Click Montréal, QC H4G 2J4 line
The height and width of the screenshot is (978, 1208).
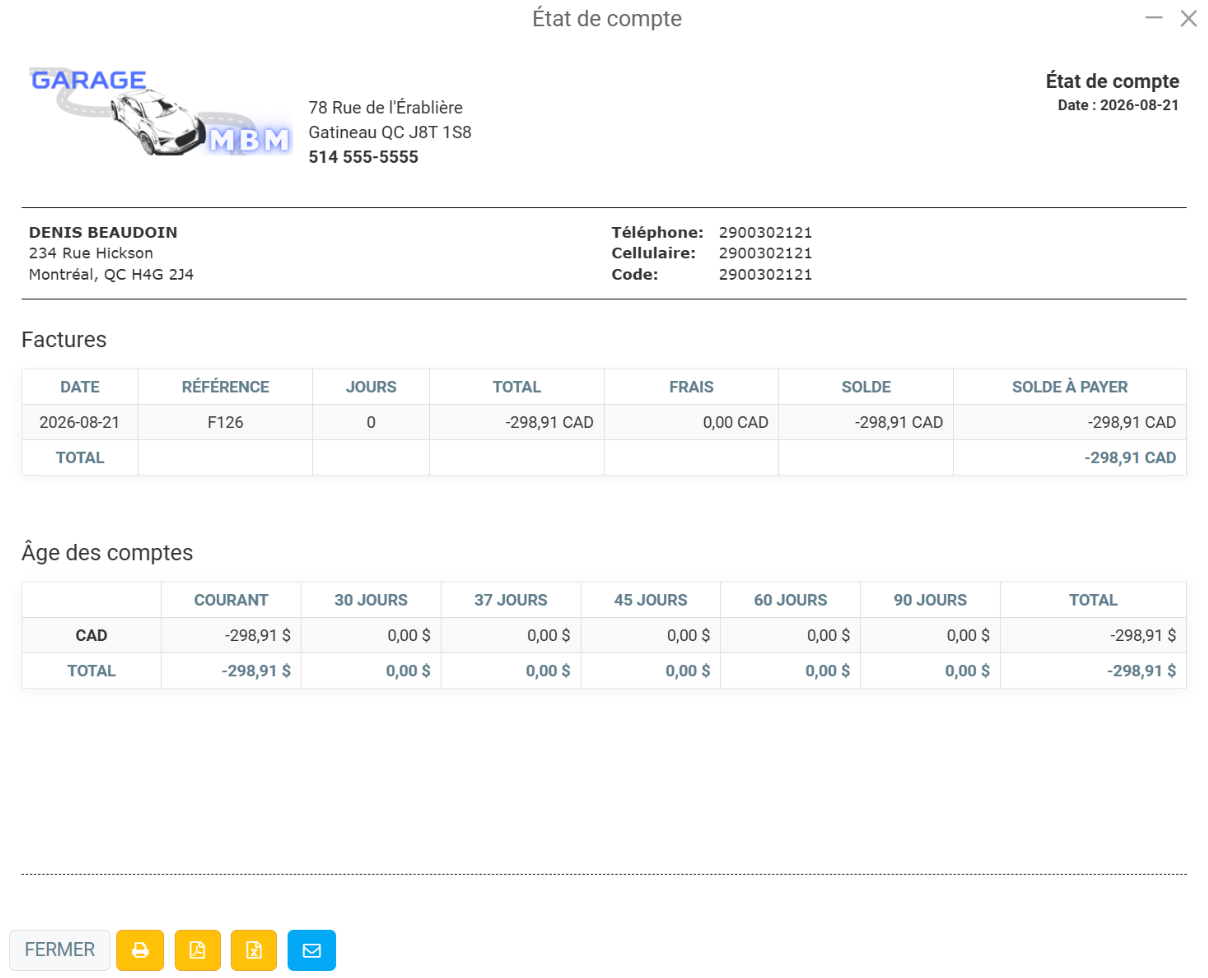(x=111, y=274)
